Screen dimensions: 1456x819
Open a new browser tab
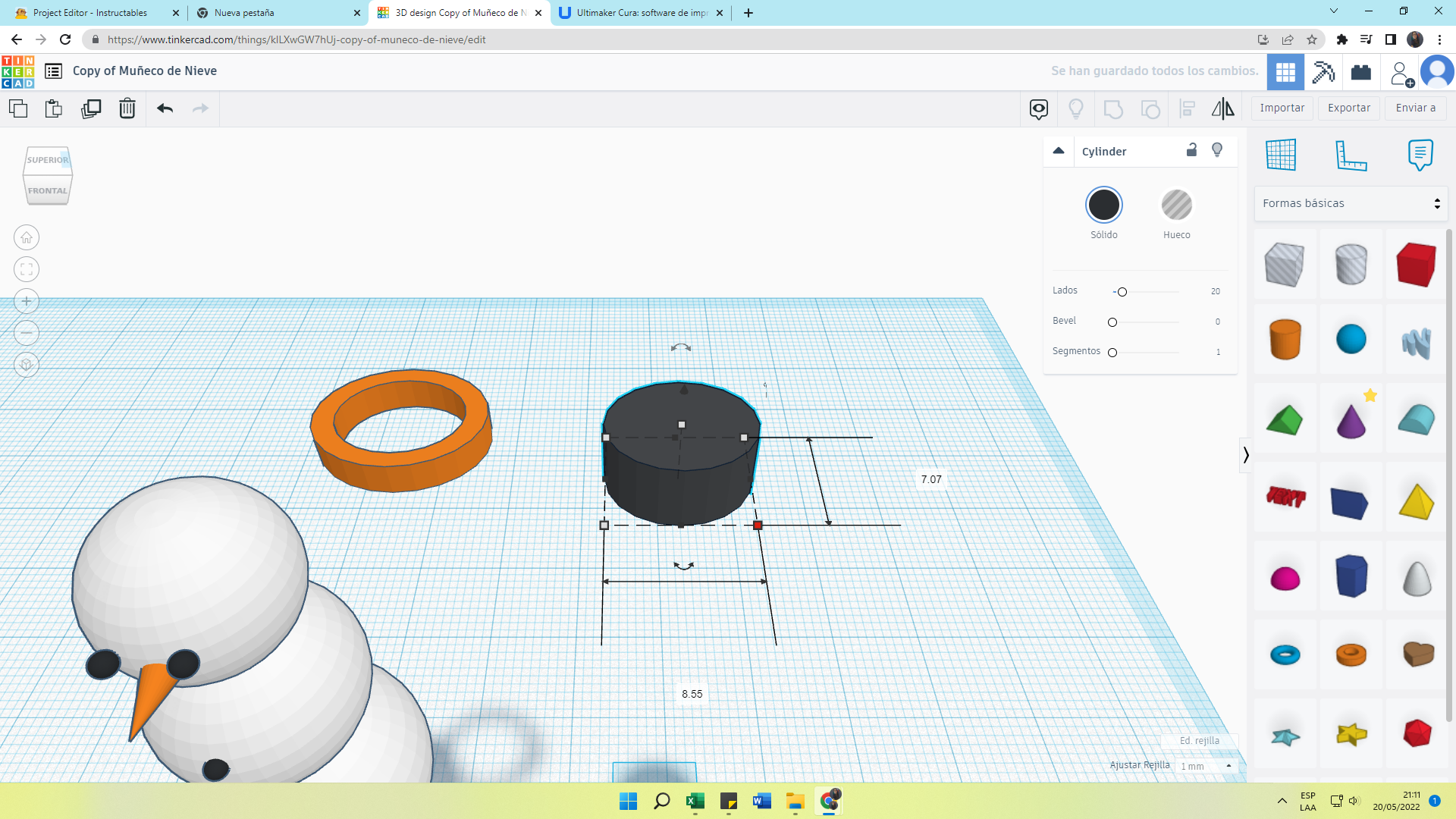(748, 13)
